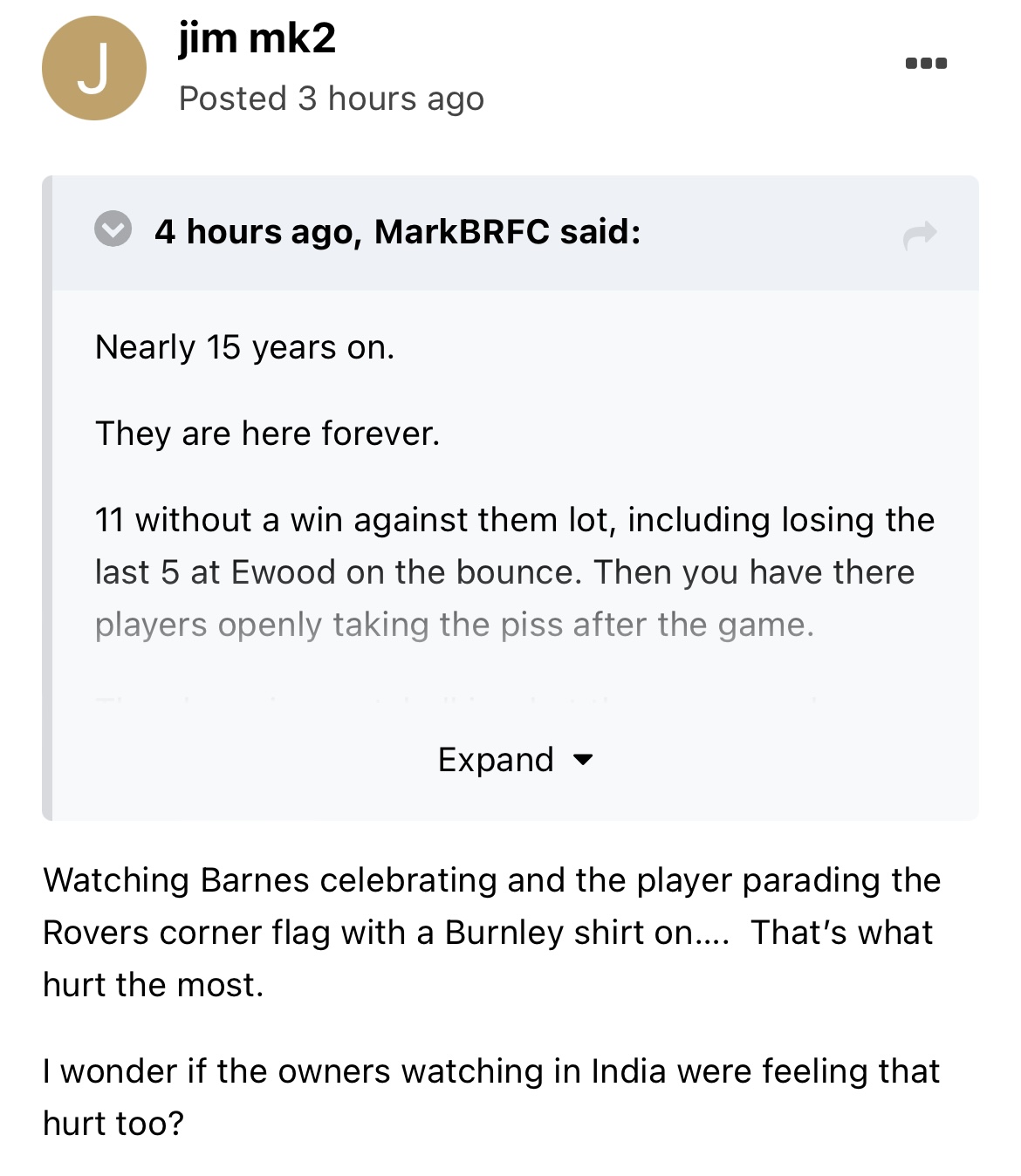Click the quote block's gray left border

pos(47,497)
